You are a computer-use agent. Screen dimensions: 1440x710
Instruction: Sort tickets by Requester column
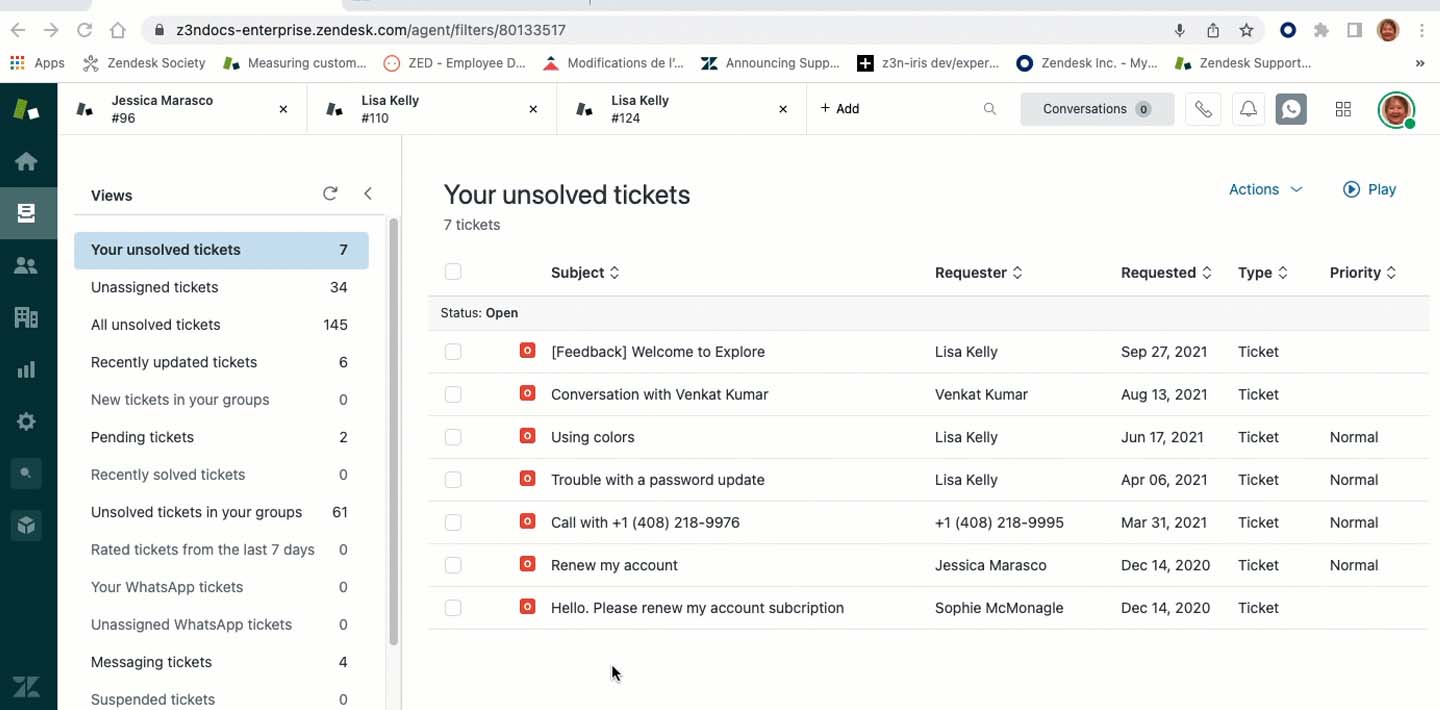click(978, 272)
